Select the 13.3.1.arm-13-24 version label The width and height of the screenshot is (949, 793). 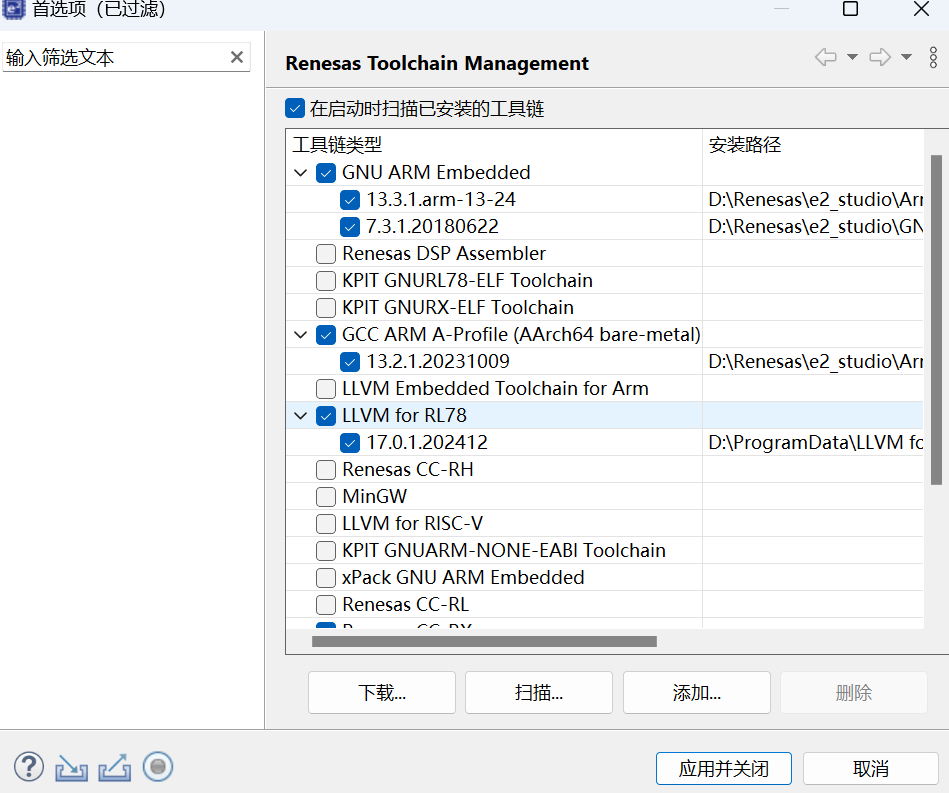[x=441, y=200]
